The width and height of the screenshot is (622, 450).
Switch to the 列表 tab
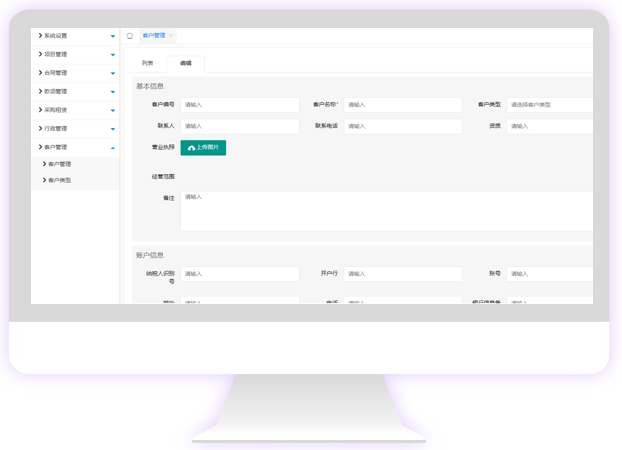[x=147, y=63]
